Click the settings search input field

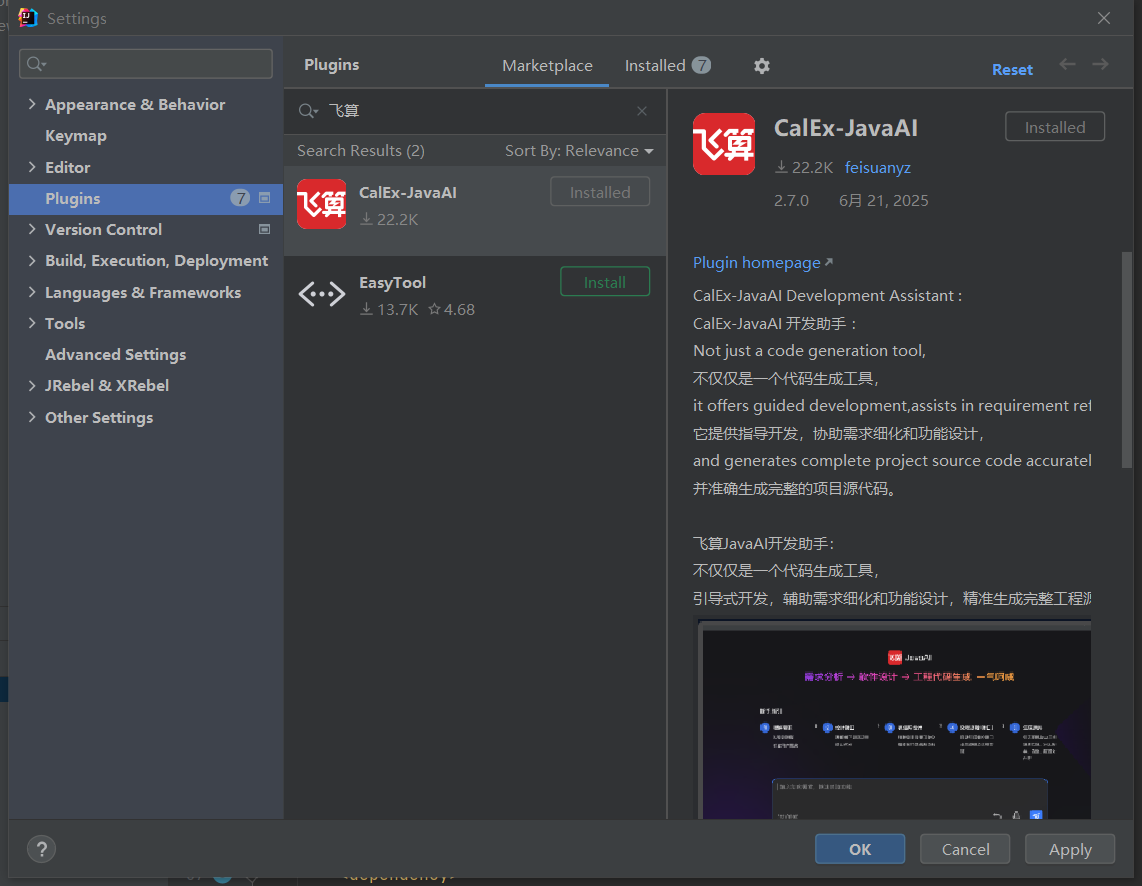[x=146, y=64]
